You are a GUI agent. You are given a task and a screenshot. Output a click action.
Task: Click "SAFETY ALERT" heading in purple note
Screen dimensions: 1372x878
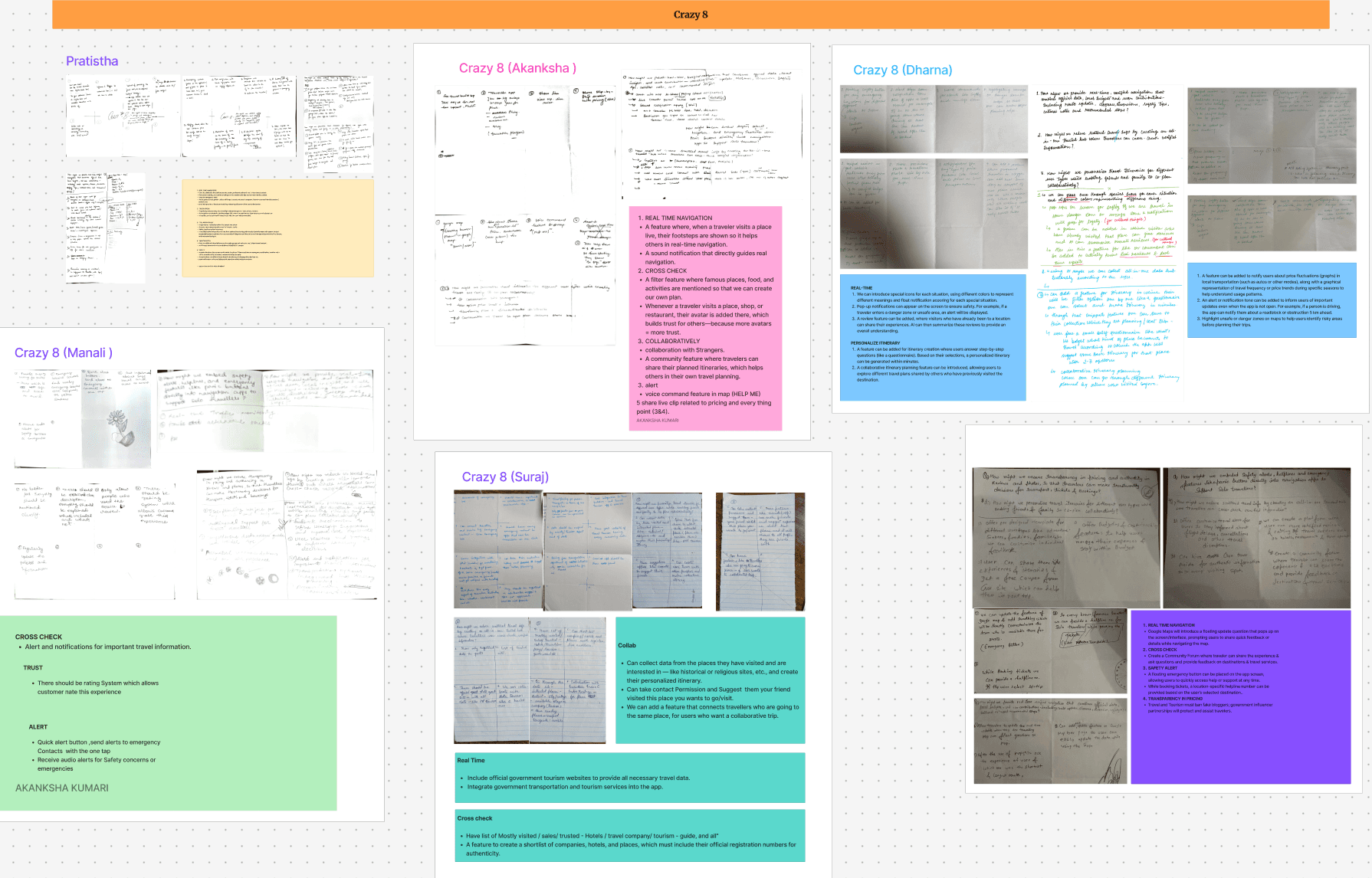1162,668
